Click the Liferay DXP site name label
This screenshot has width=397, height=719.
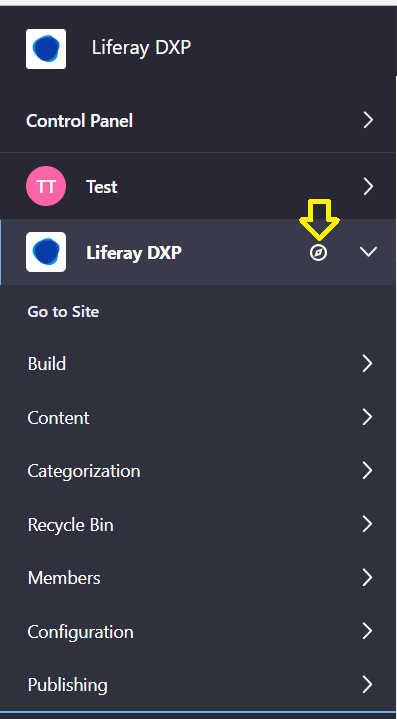click(x=134, y=252)
